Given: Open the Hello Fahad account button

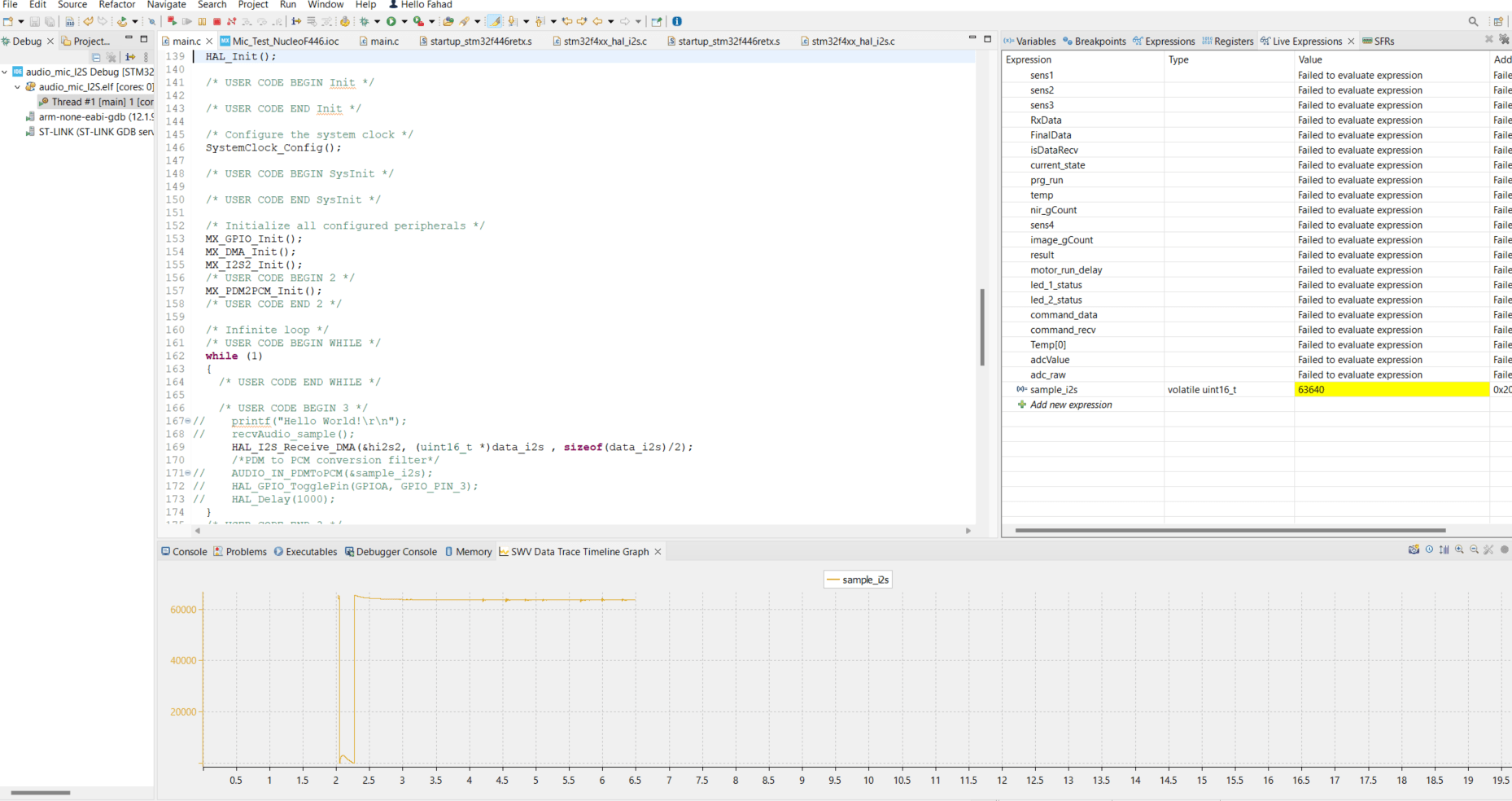Looking at the screenshot, I should 421,5.
